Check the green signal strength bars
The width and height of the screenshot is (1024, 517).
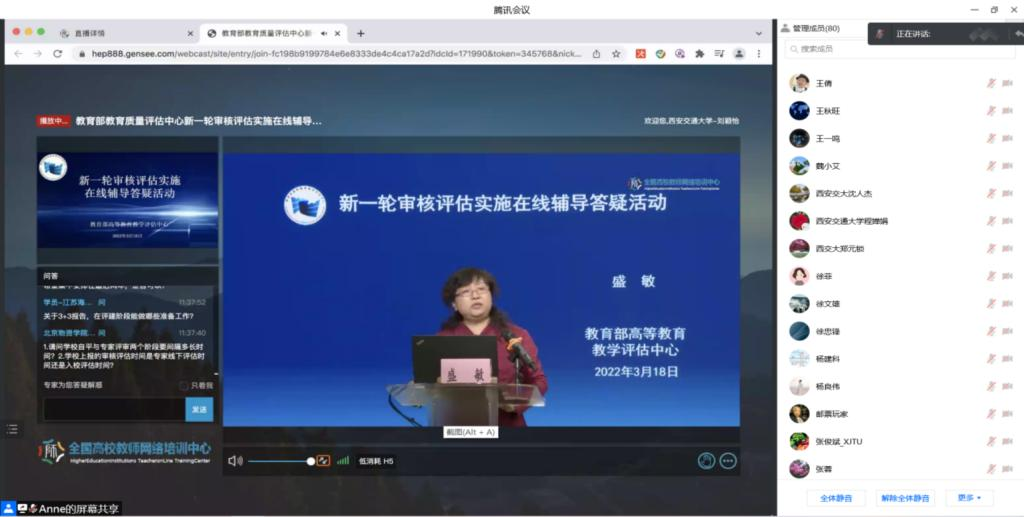(x=343, y=461)
